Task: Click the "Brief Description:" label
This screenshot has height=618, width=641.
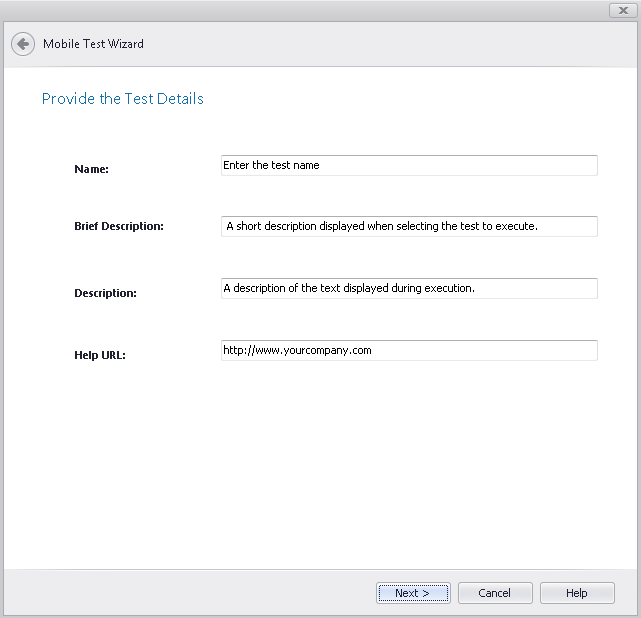Action: pyautogui.click(x=118, y=226)
